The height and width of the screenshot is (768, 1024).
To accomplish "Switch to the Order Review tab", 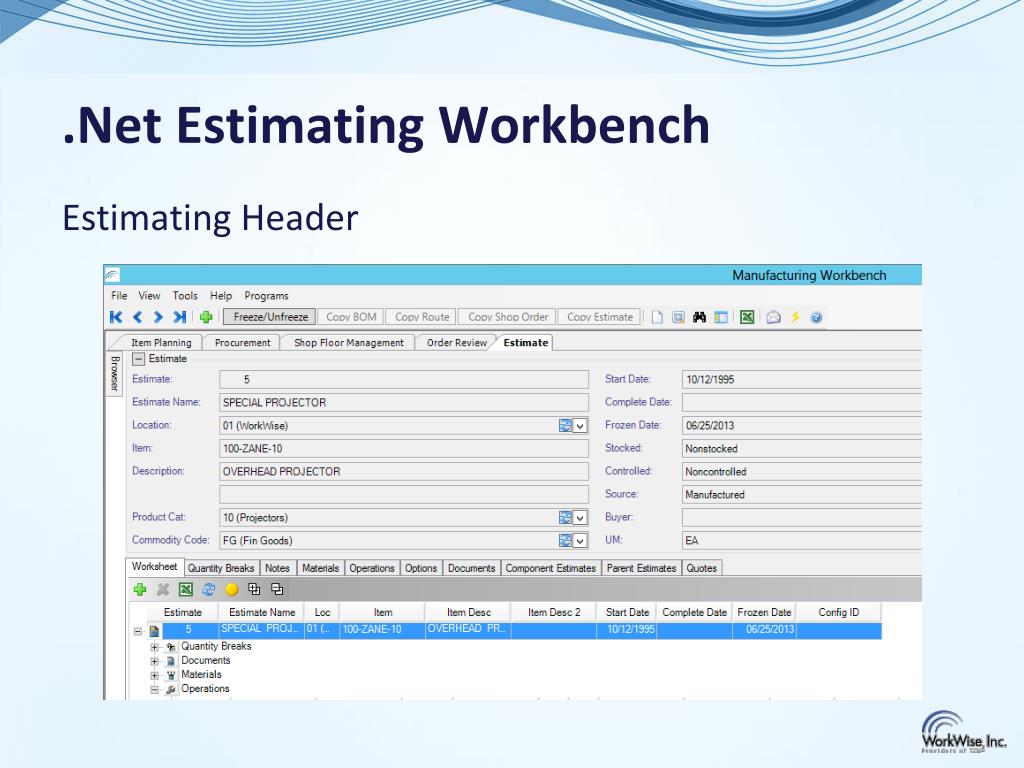I will pyautogui.click(x=456, y=343).
